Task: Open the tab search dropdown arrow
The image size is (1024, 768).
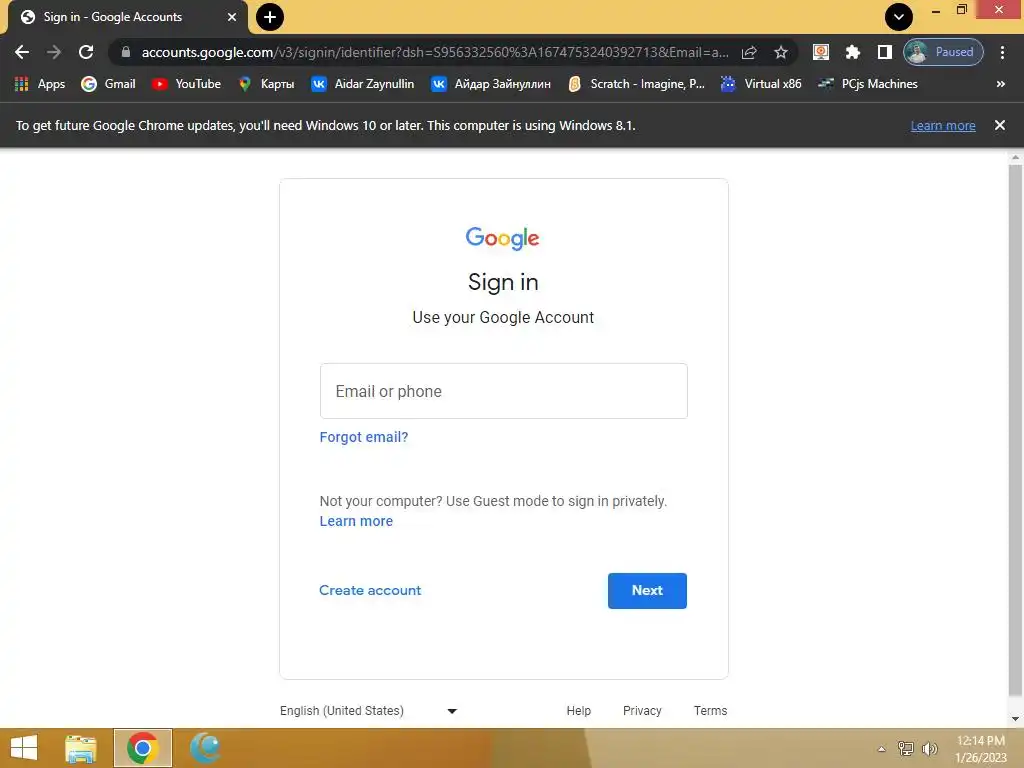Action: tap(899, 17)
